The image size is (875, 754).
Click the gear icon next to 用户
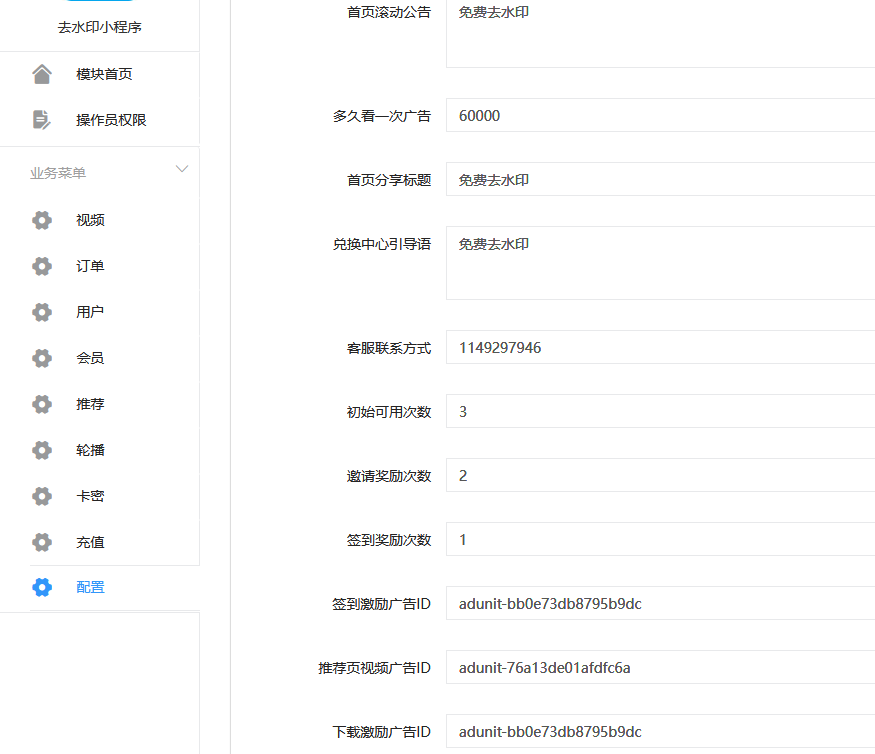[41, 312]
